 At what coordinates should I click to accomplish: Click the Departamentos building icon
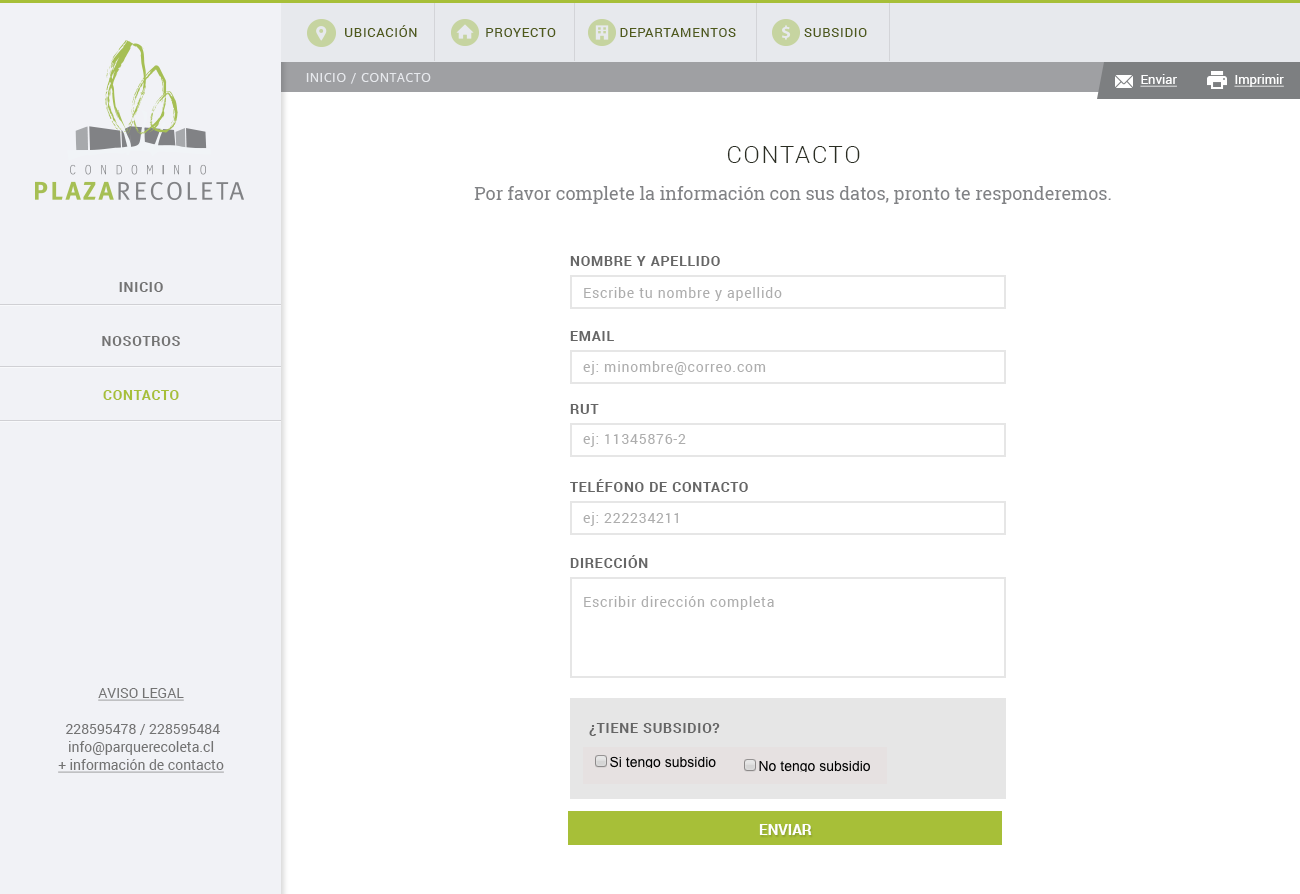[x=602, y=33]
